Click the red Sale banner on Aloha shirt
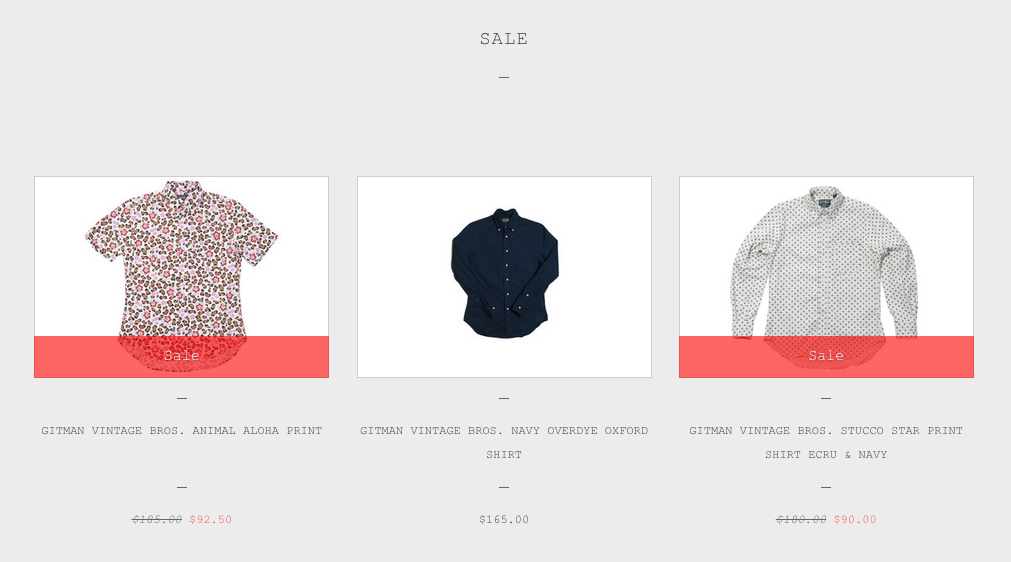Screen dimensions: 1011x562 [x=181, y=356]
